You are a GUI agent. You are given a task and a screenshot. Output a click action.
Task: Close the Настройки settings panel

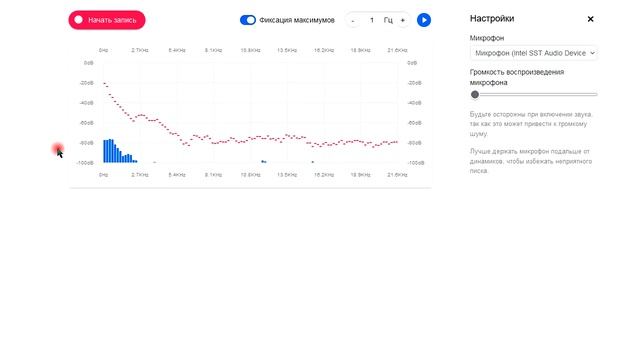coord(590,19)
